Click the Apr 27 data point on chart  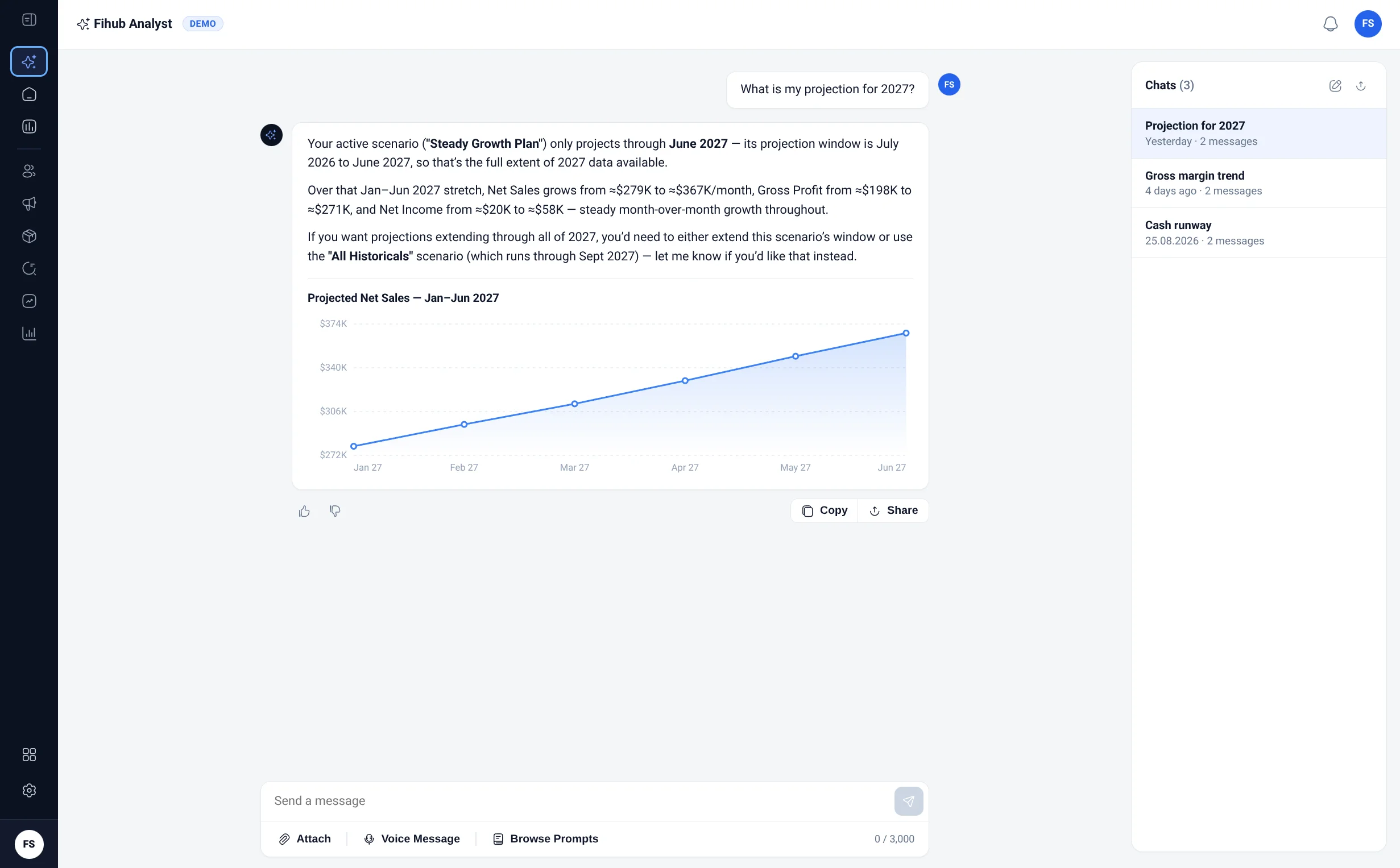tap(685, 381)
